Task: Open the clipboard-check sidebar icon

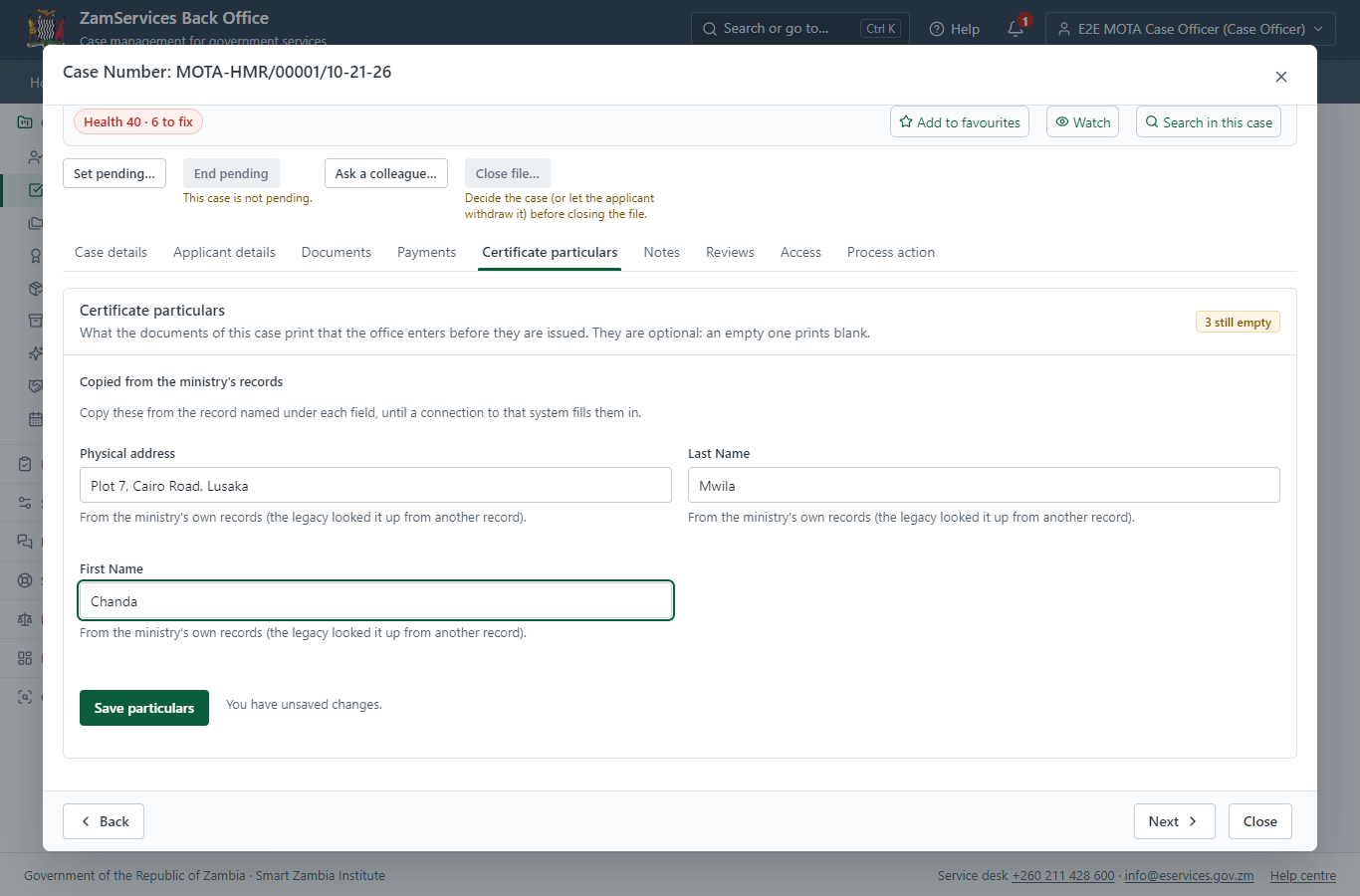Action: [25, 464]
